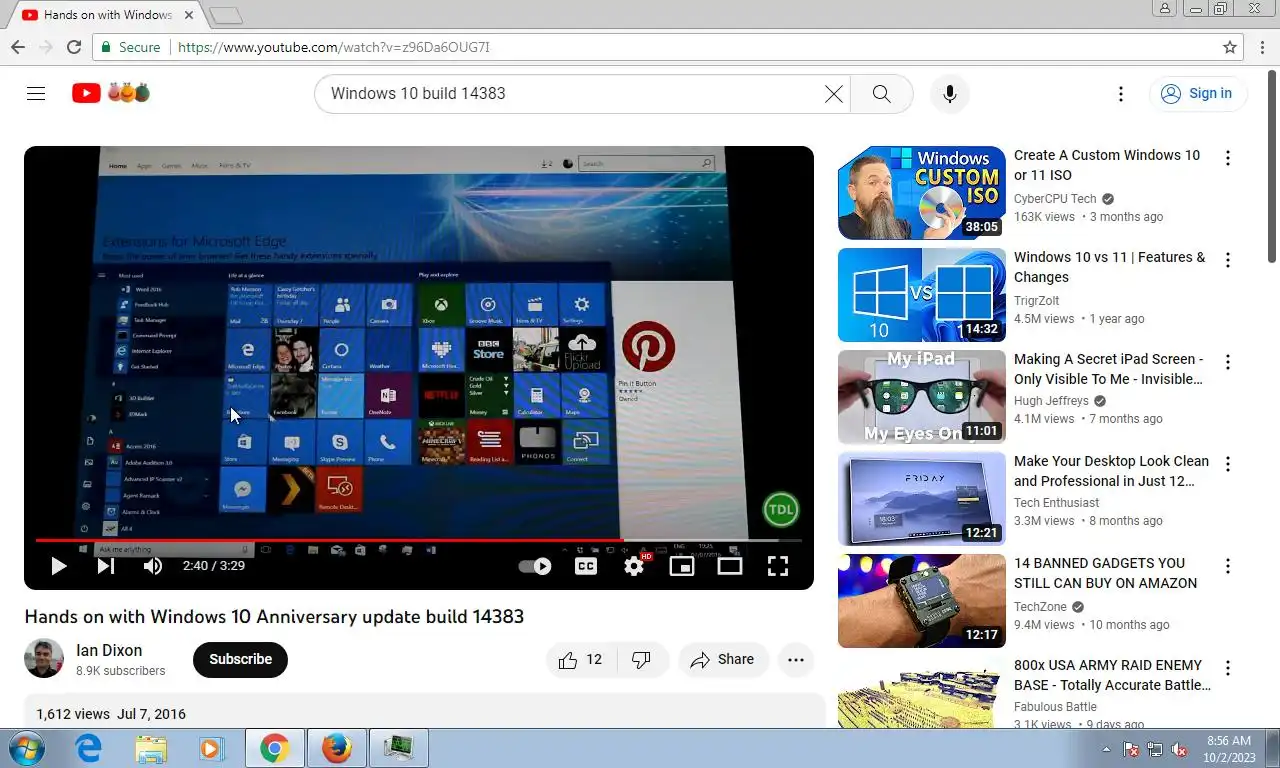Open options menu for Make Your Desktop video
This screenshot has width=1280, height=768.
point(1228,464)
